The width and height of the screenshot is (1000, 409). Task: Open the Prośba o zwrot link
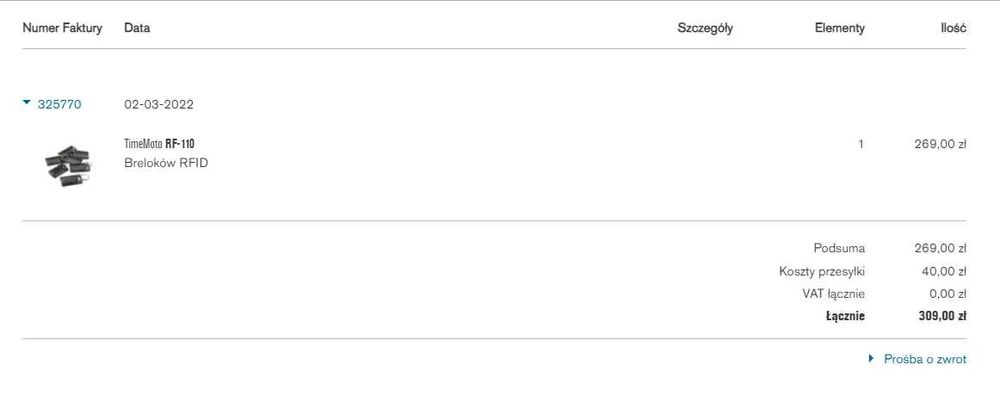(925, 359)
